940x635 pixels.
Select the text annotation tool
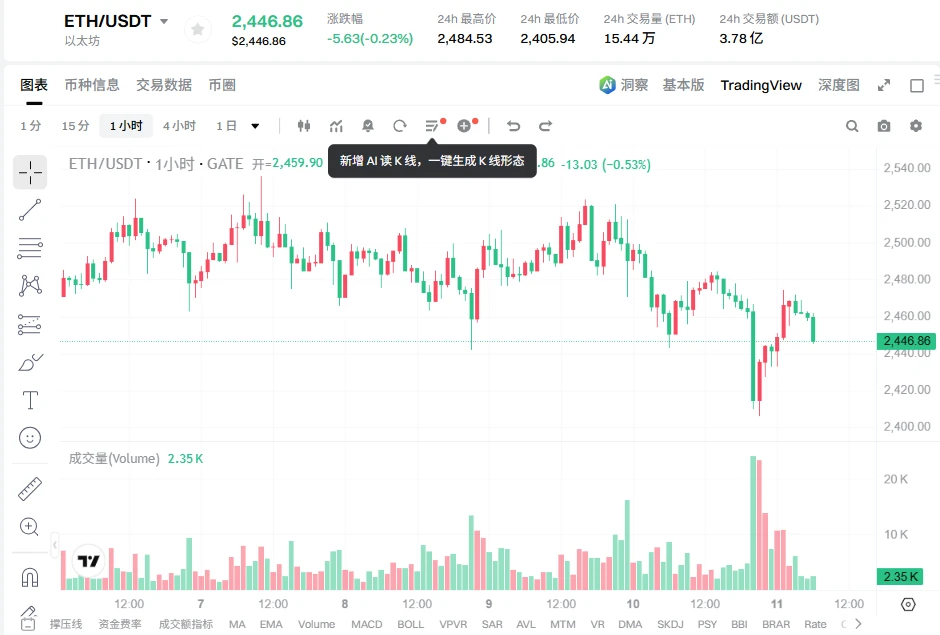coord(30,400)
